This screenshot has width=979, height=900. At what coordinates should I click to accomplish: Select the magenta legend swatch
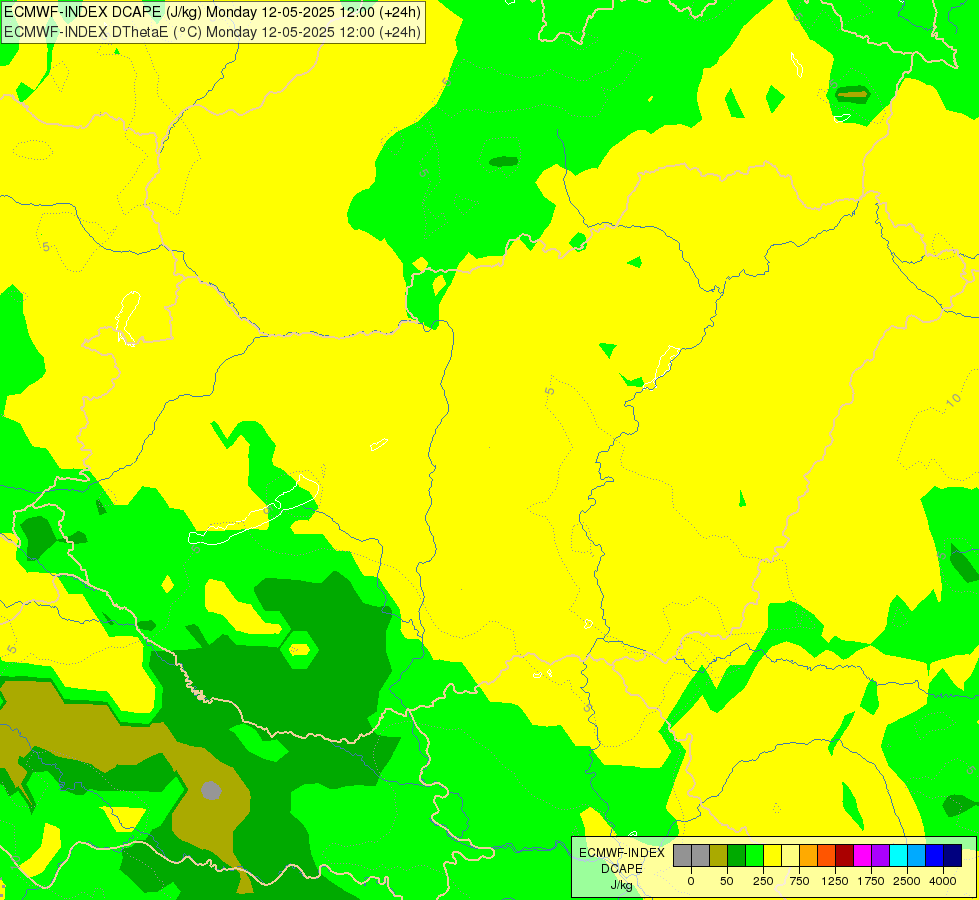[862, 855]
